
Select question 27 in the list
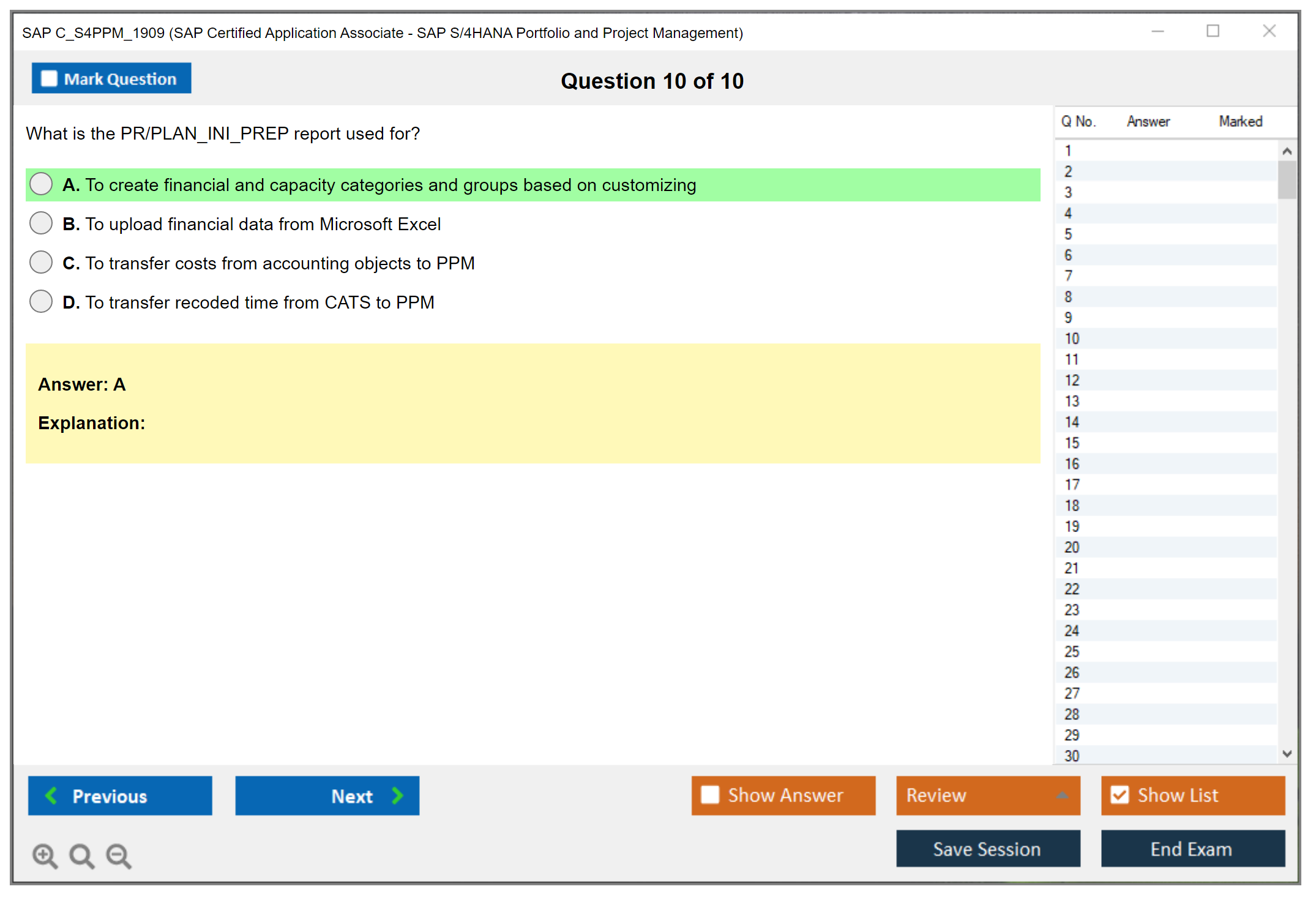point(1072,693)
